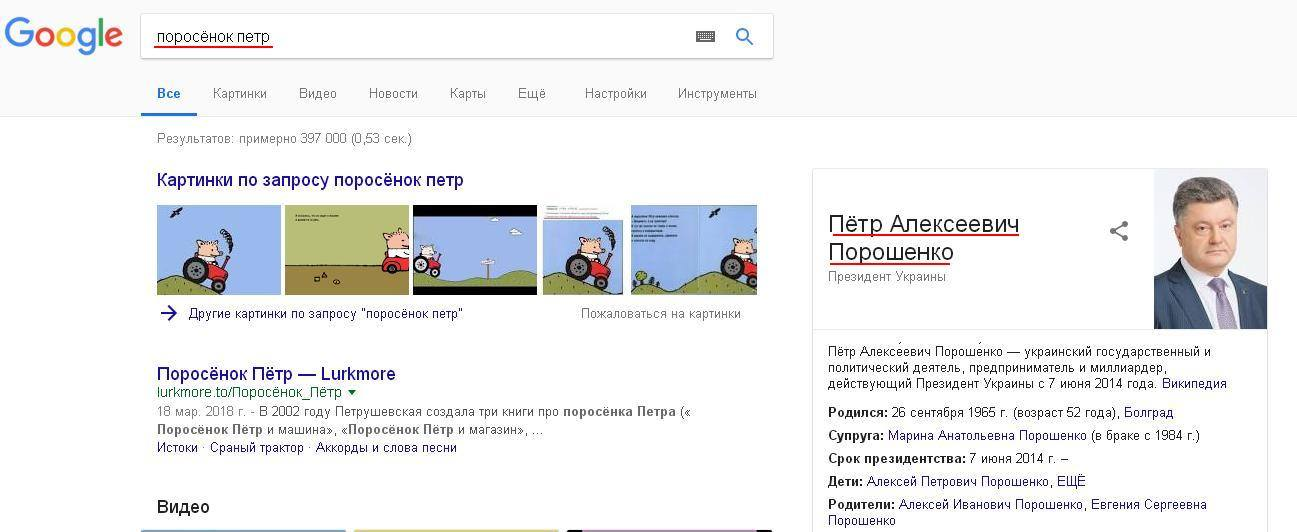Screen dimensions: 1297x532
Task: Share the Порошенко knowledge panel
Action: click(1119, 231)
